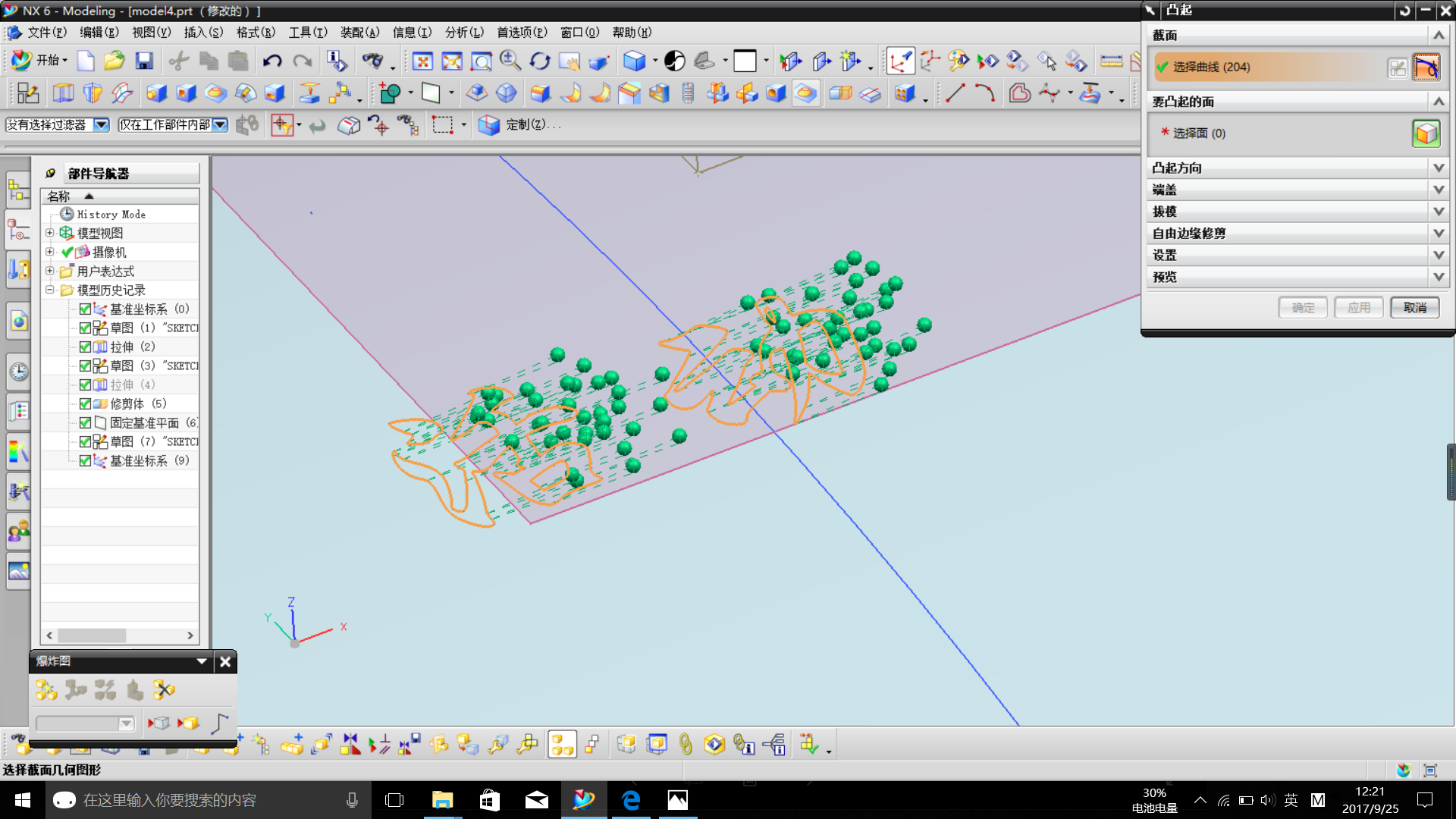Viewport: 1456px width, 819px height.
Task: Open the 编辑(E) menu
Action: [x=99, y=33]
